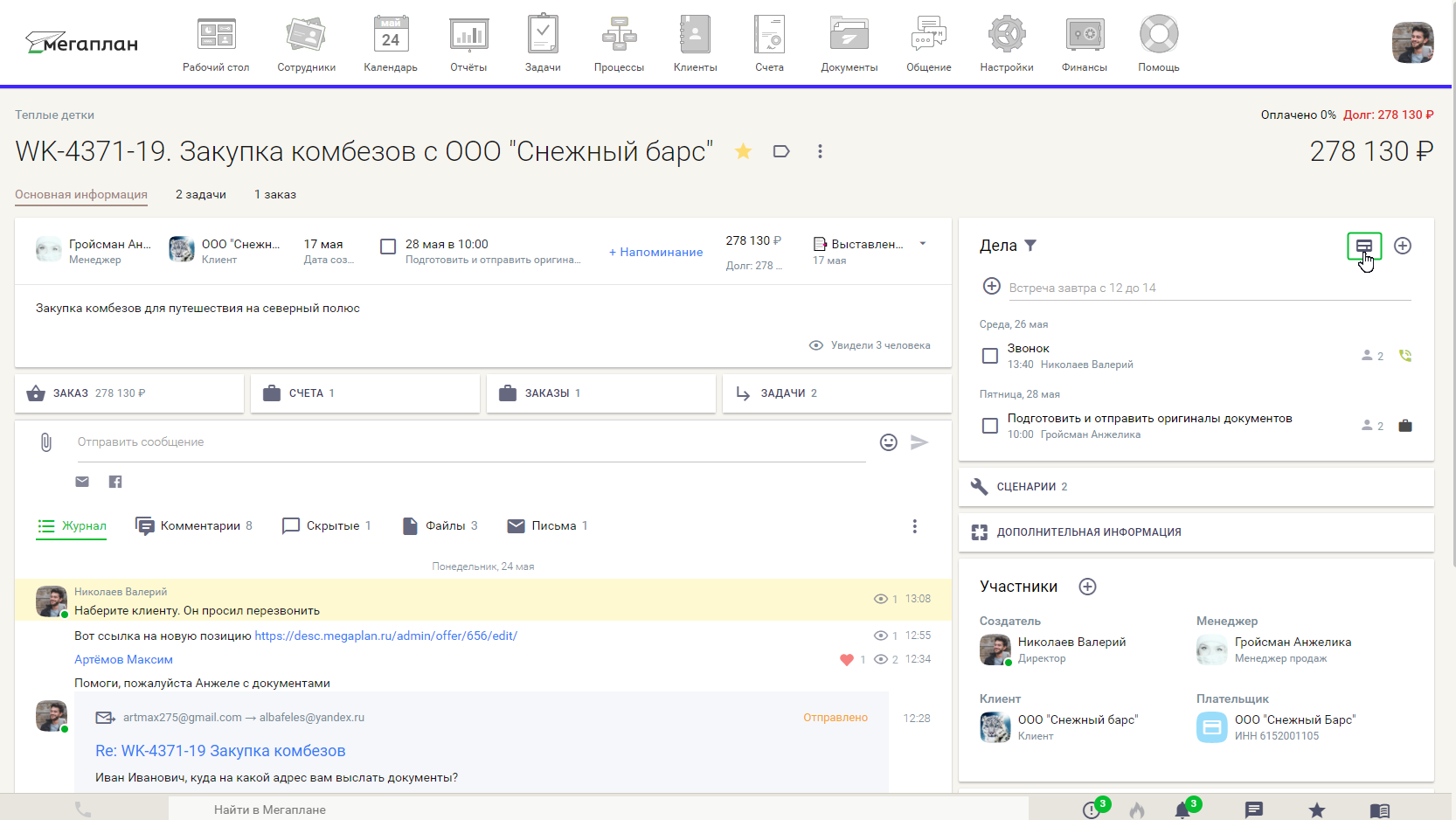This screenshot has height=820, width=1456.
Task: Open journal three-dot options menu
Action: point(915,526)
